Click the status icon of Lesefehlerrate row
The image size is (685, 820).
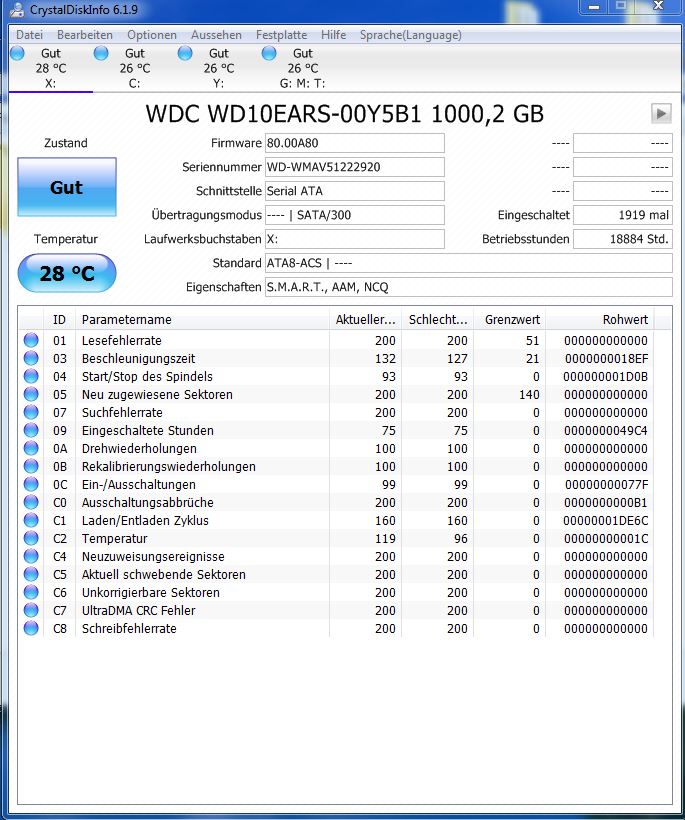click(31, 340)
